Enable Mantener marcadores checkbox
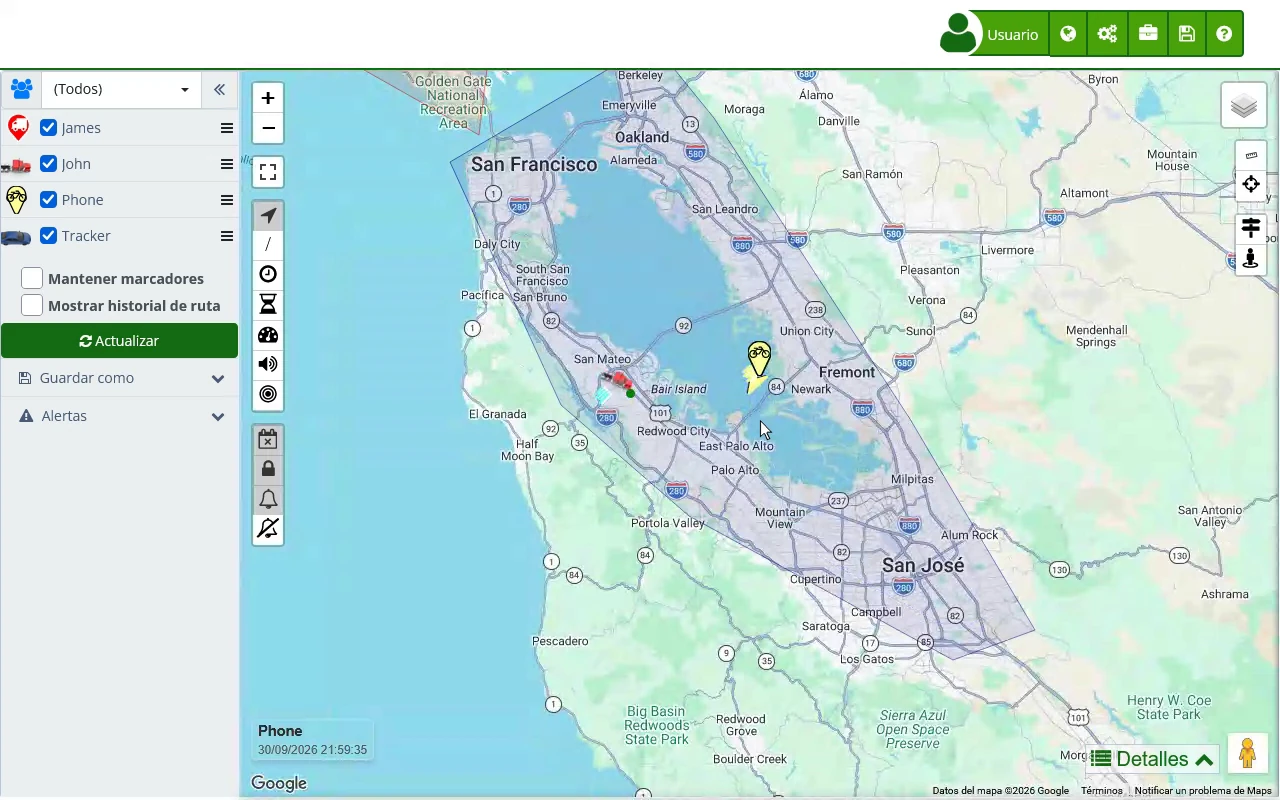The image size is (1280, 800). [32, 279]
